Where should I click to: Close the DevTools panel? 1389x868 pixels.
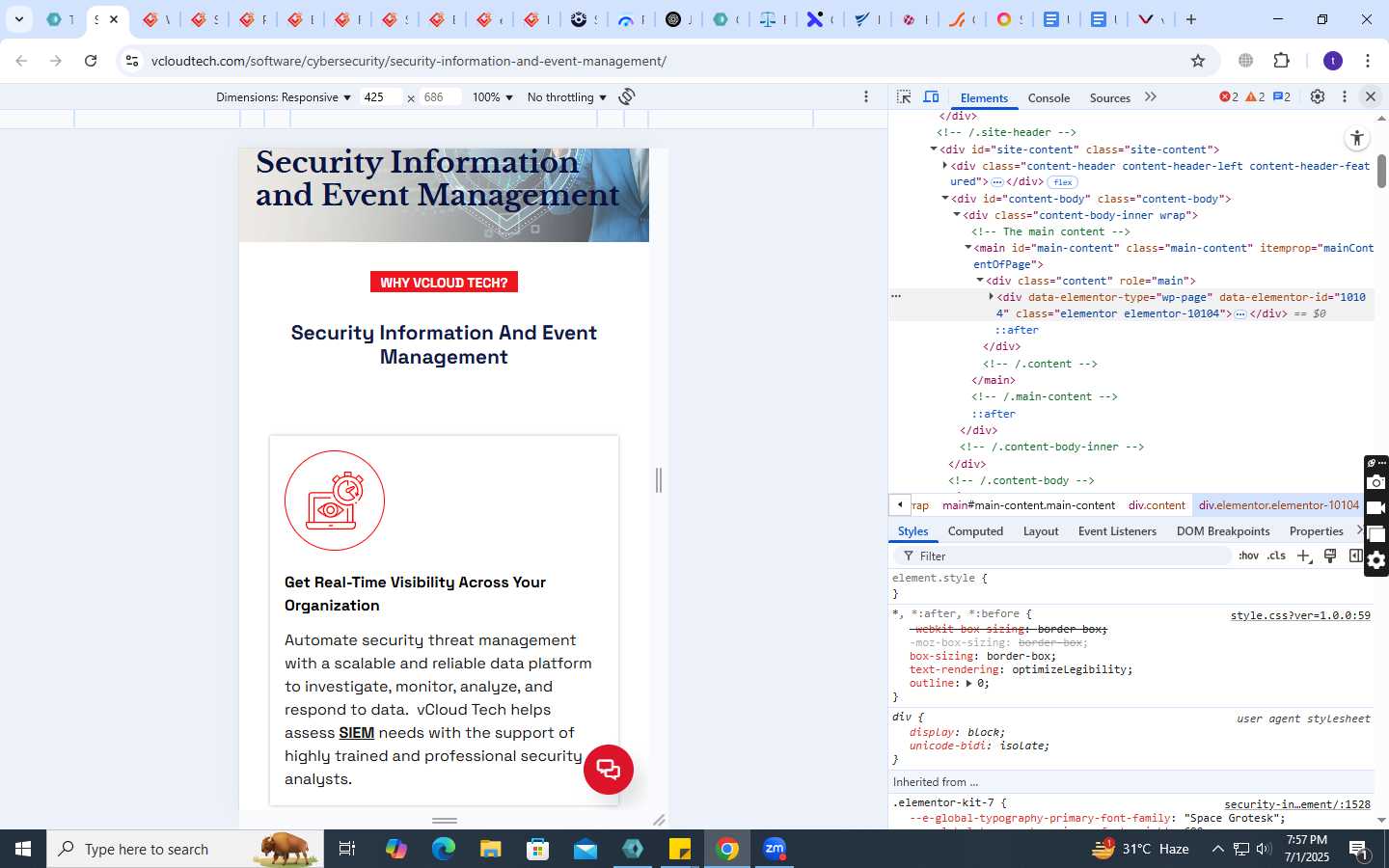[1370, 96]
